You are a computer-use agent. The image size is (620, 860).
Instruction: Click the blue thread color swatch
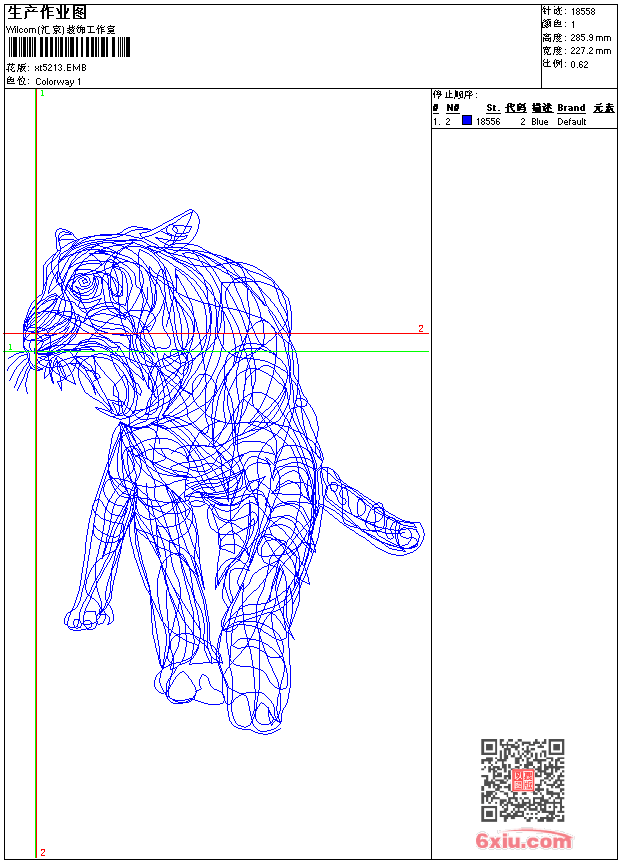pos(467,121)
